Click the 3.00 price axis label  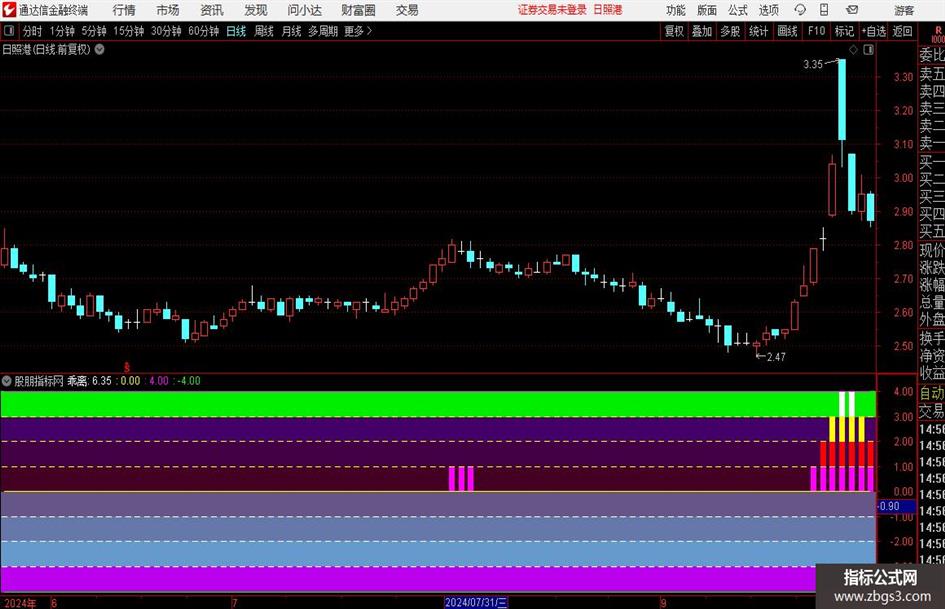pyautogui.click(x=903, y=178)
